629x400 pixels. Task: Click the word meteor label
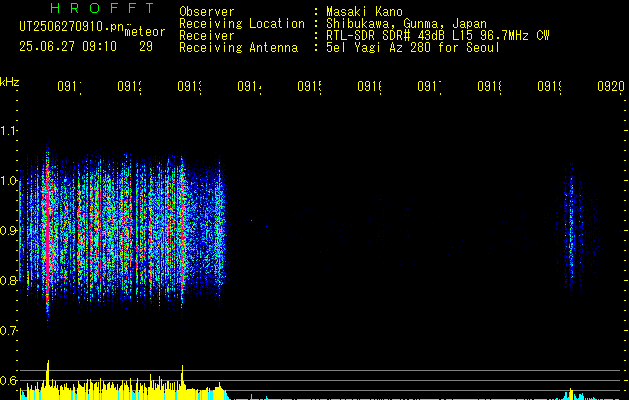145,32
